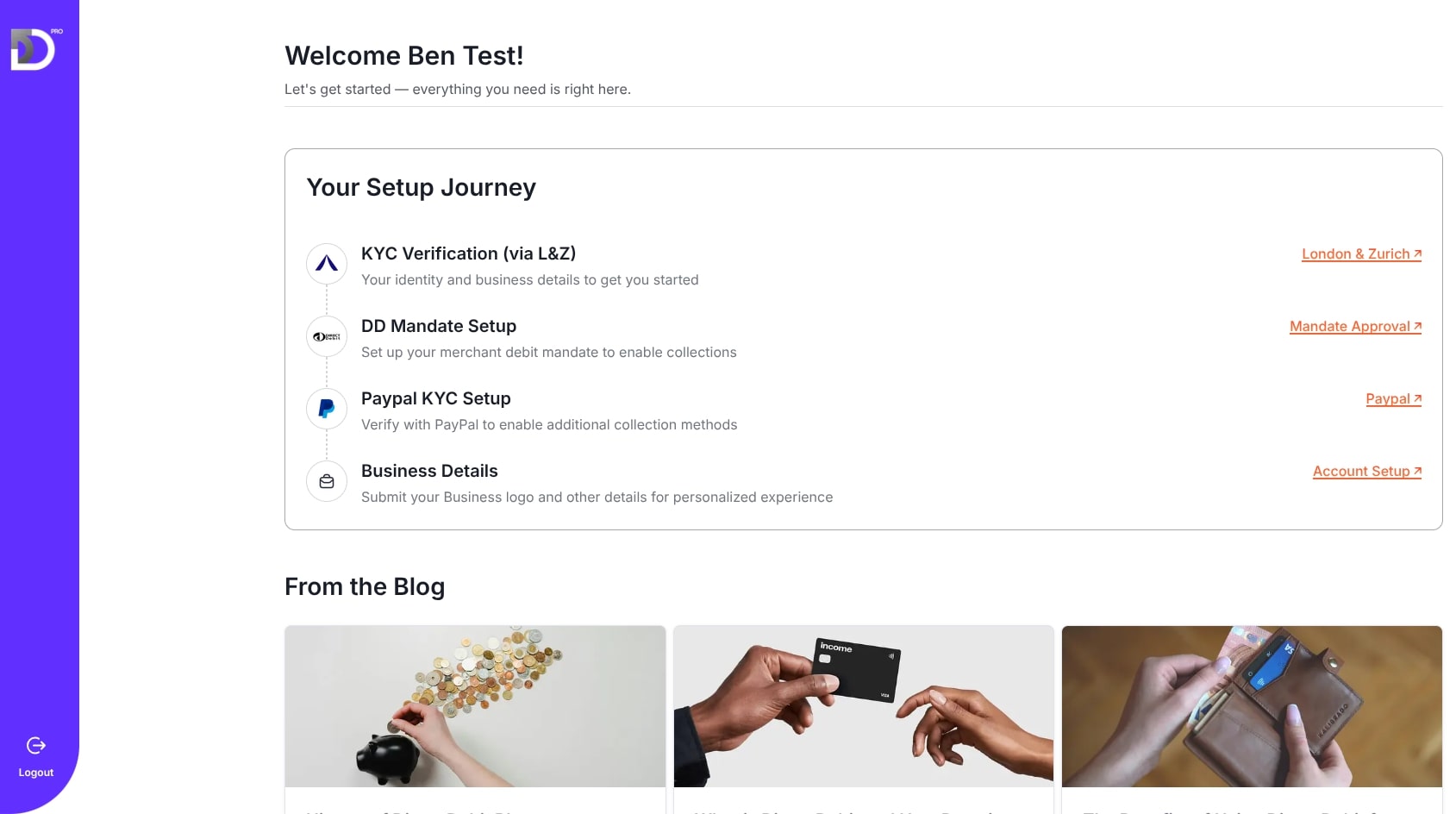Screen dimensions: 1456x814
Task: Open the Account Setup link
Action: [x=1367, y=471]
